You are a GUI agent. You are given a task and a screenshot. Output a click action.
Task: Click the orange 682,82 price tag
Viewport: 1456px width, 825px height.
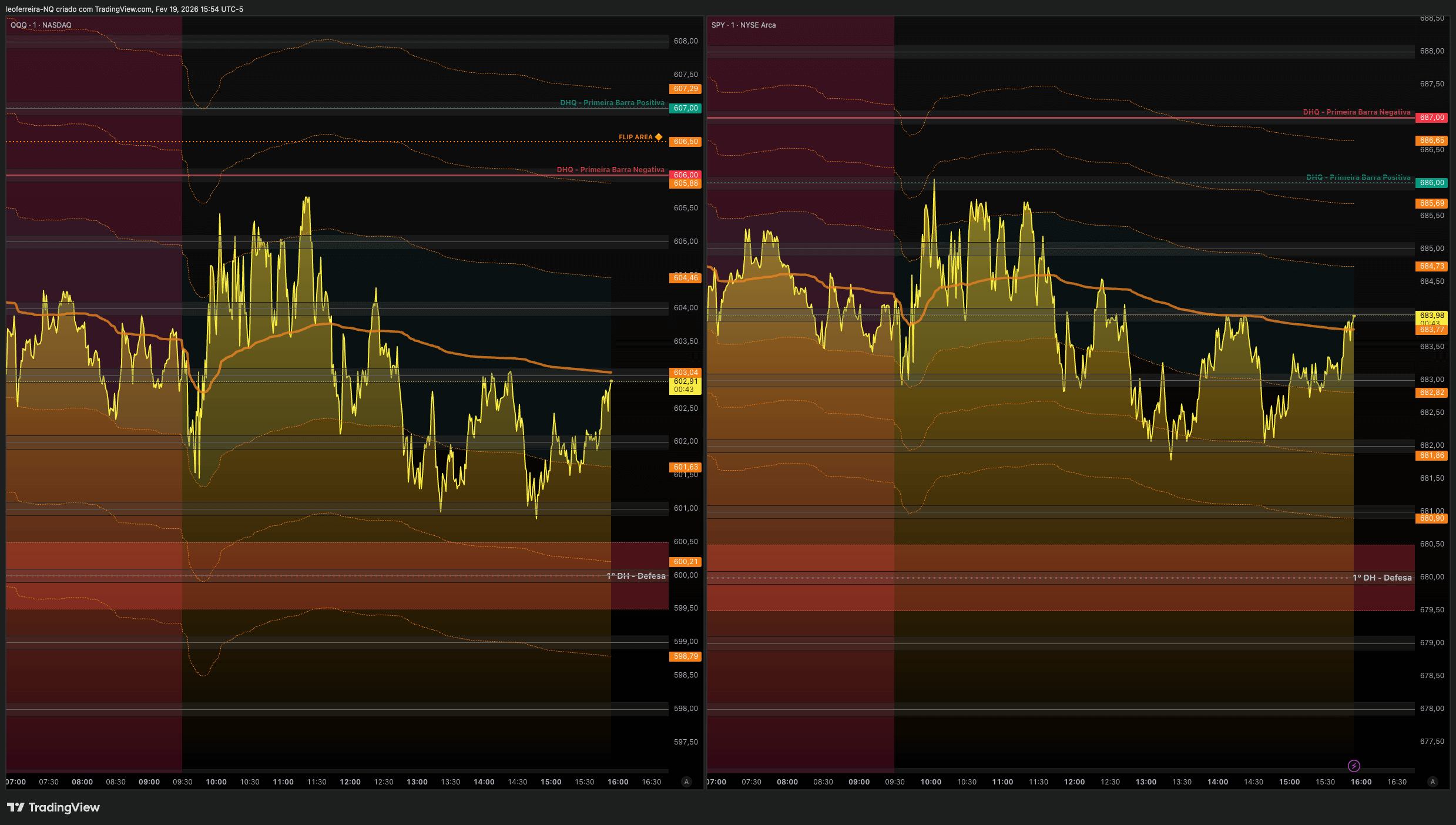[x=1432, y=393]
